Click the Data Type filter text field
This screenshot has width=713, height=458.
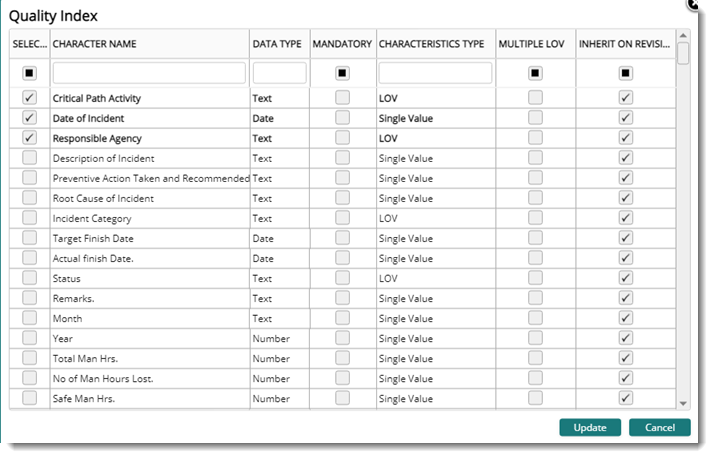(279, 73)
